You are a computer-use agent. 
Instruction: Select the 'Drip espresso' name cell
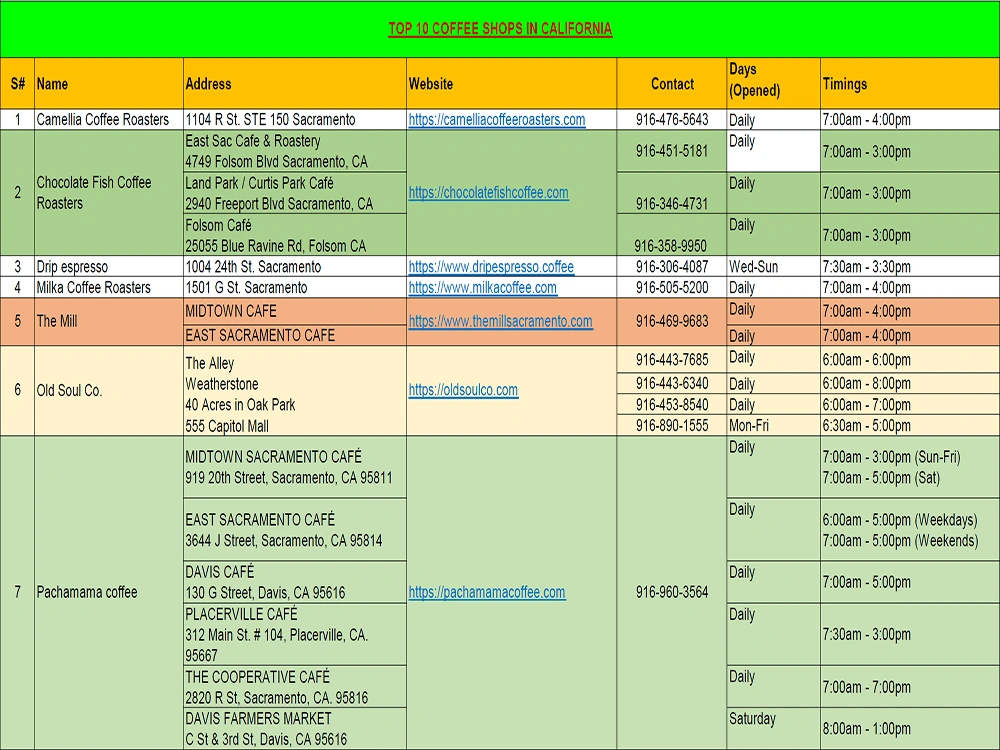[x=109, y=267]
